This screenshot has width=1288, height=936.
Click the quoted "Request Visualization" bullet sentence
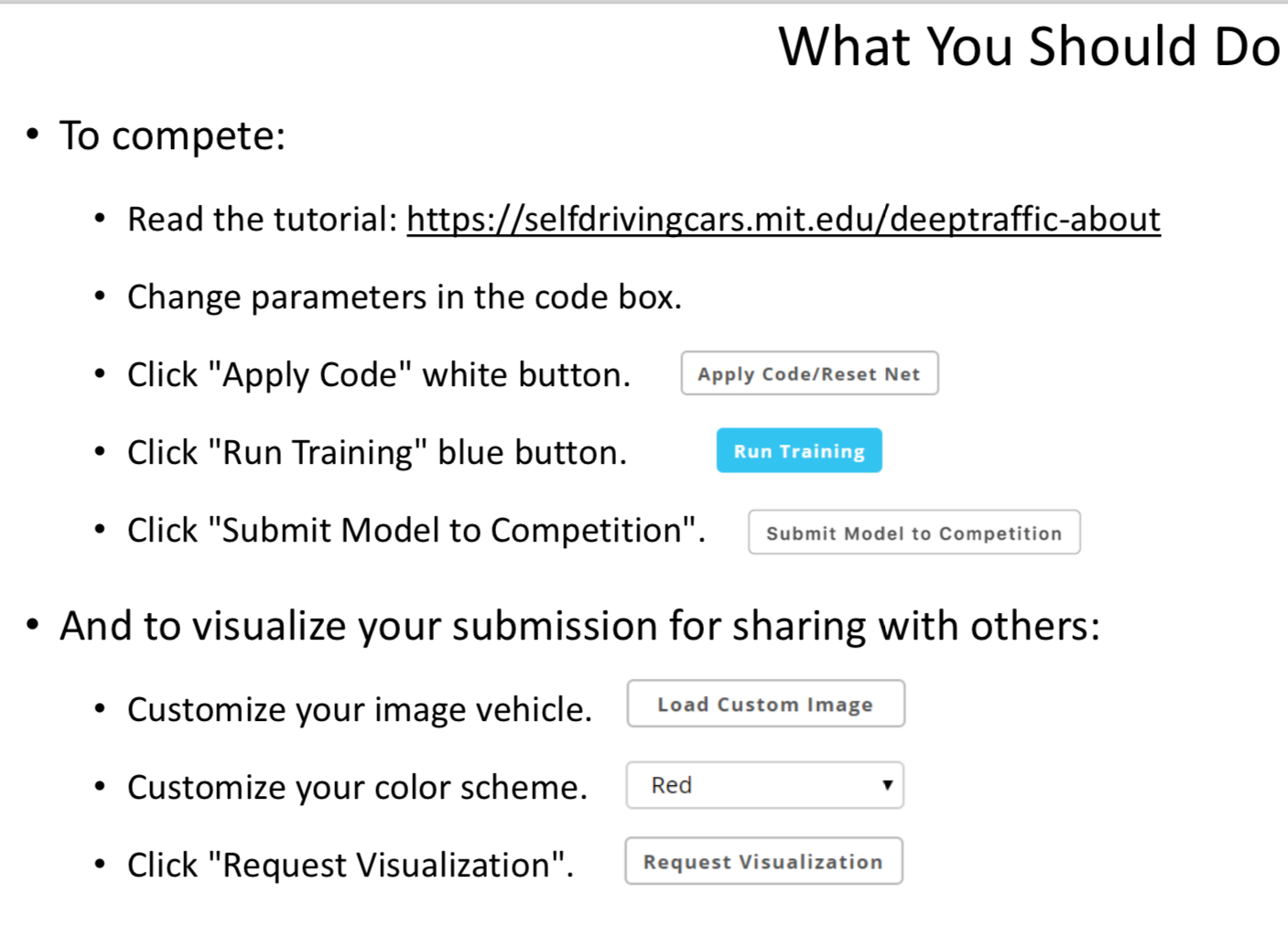pos(350,866)
